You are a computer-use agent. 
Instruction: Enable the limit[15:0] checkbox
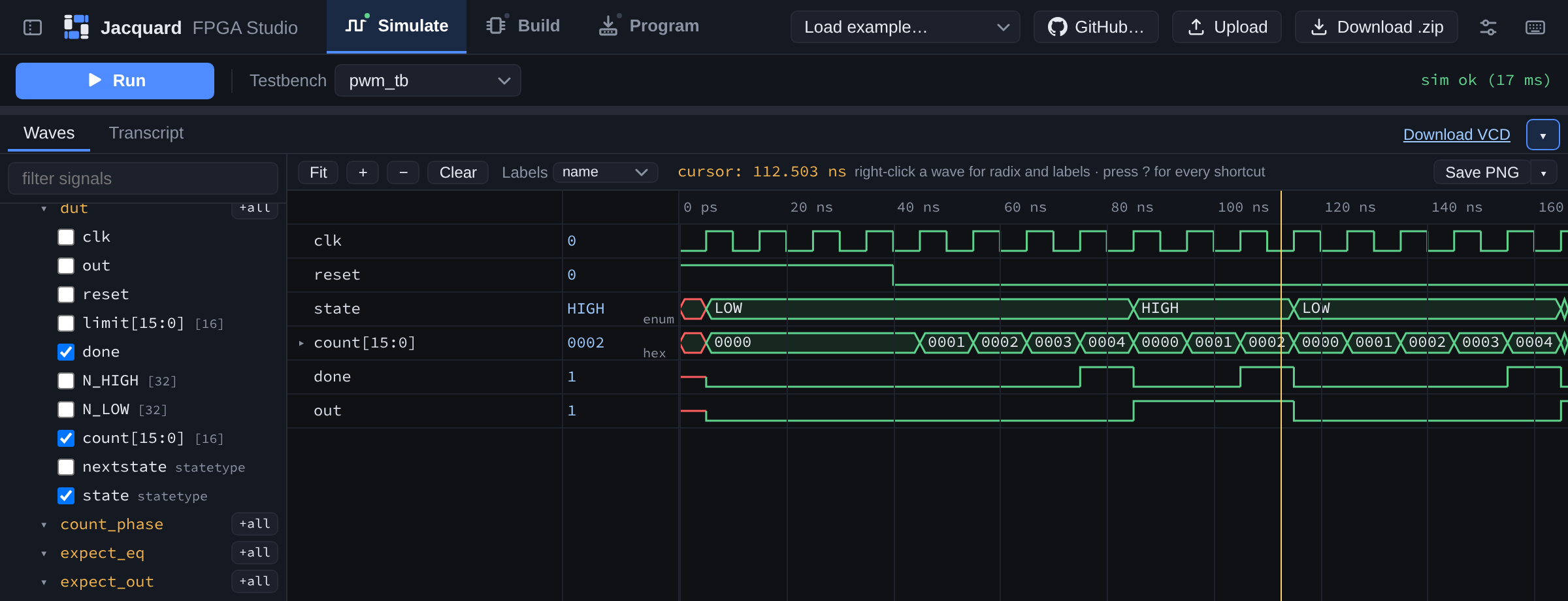point(66,323)
